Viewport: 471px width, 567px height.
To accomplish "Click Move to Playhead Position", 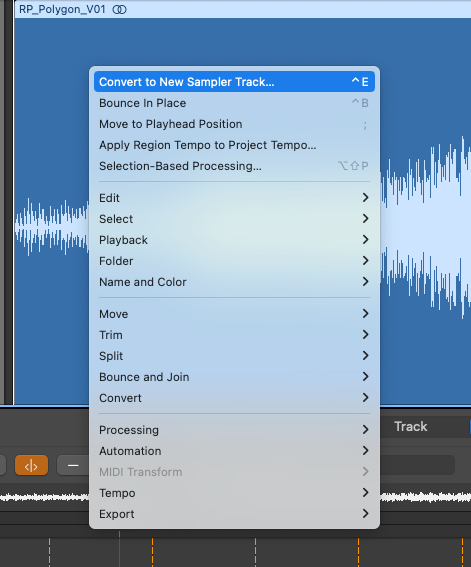I will coord(234,124).
